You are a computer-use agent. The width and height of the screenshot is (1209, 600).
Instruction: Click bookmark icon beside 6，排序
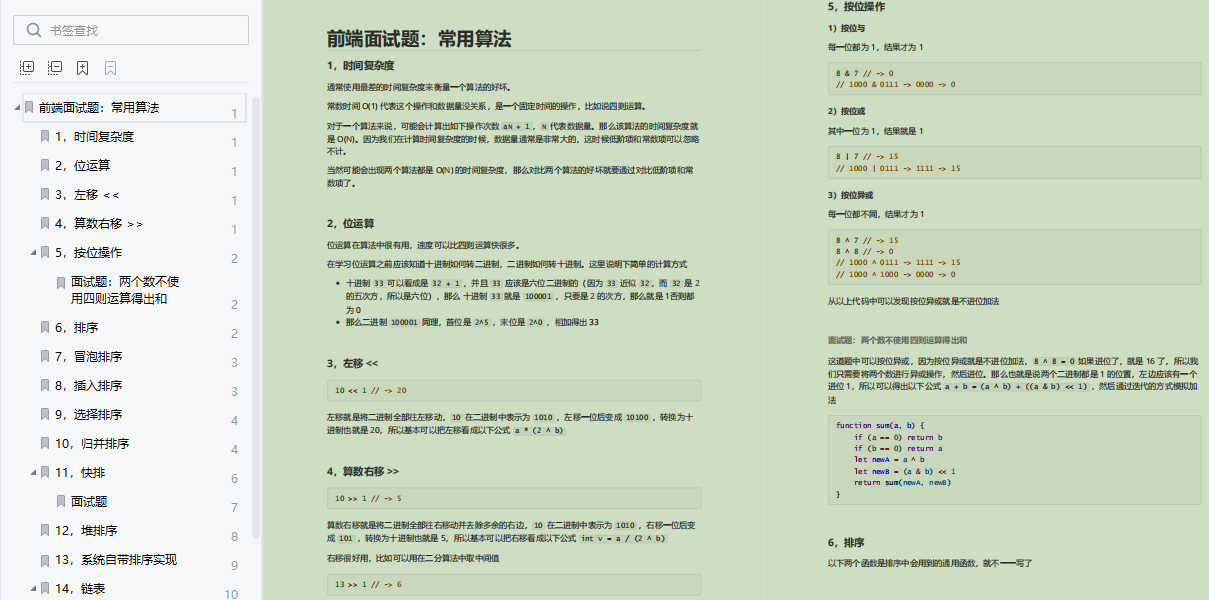click(45, 328)
